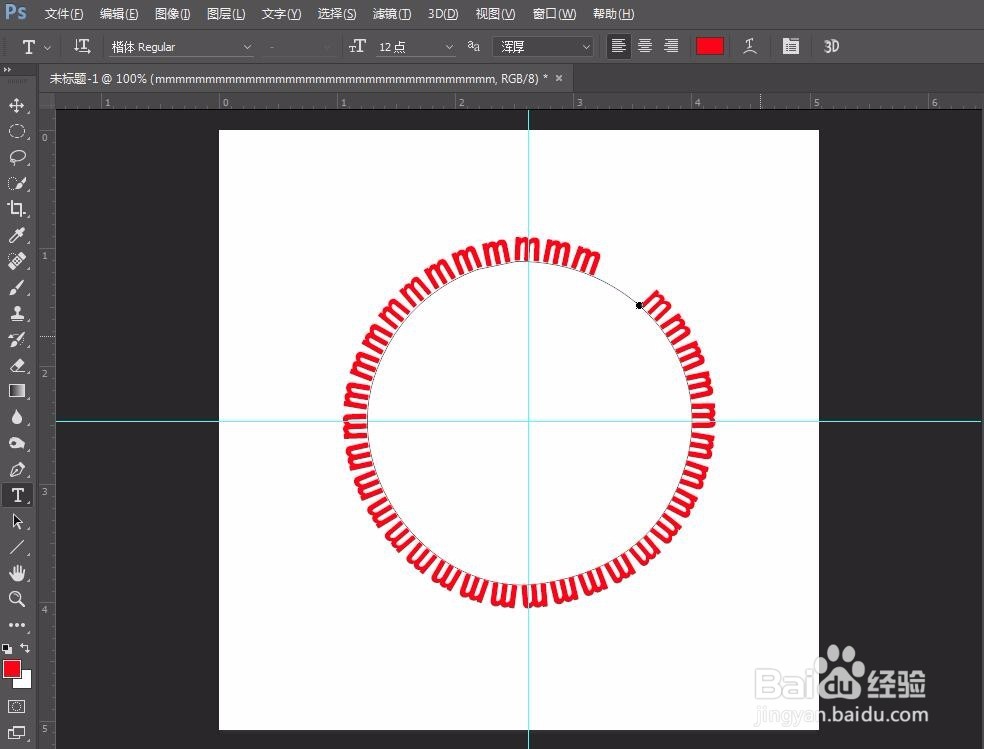Change the screen mode

coord(17,732)
